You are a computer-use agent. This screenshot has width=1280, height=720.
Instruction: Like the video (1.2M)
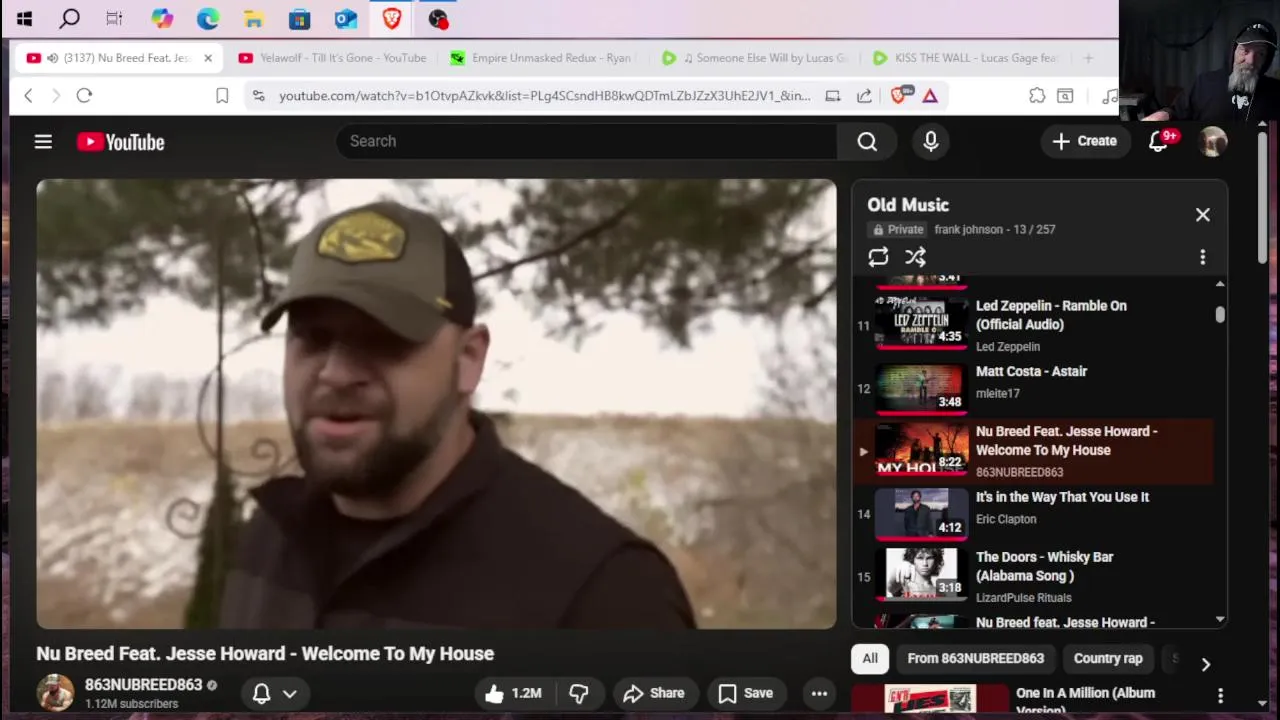pos(513,693)
